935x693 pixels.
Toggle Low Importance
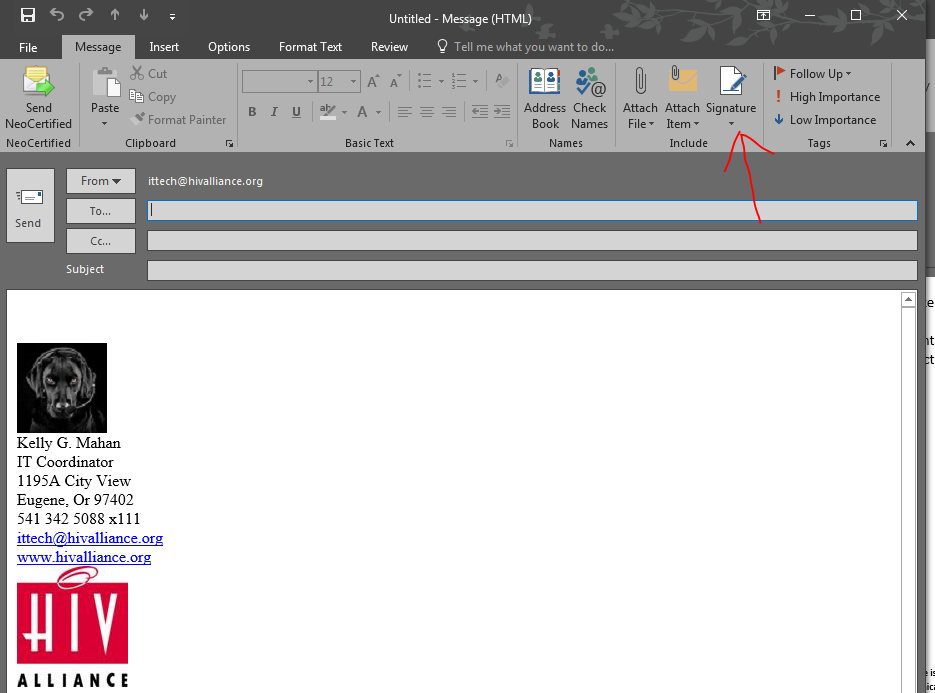click(825, 120)
